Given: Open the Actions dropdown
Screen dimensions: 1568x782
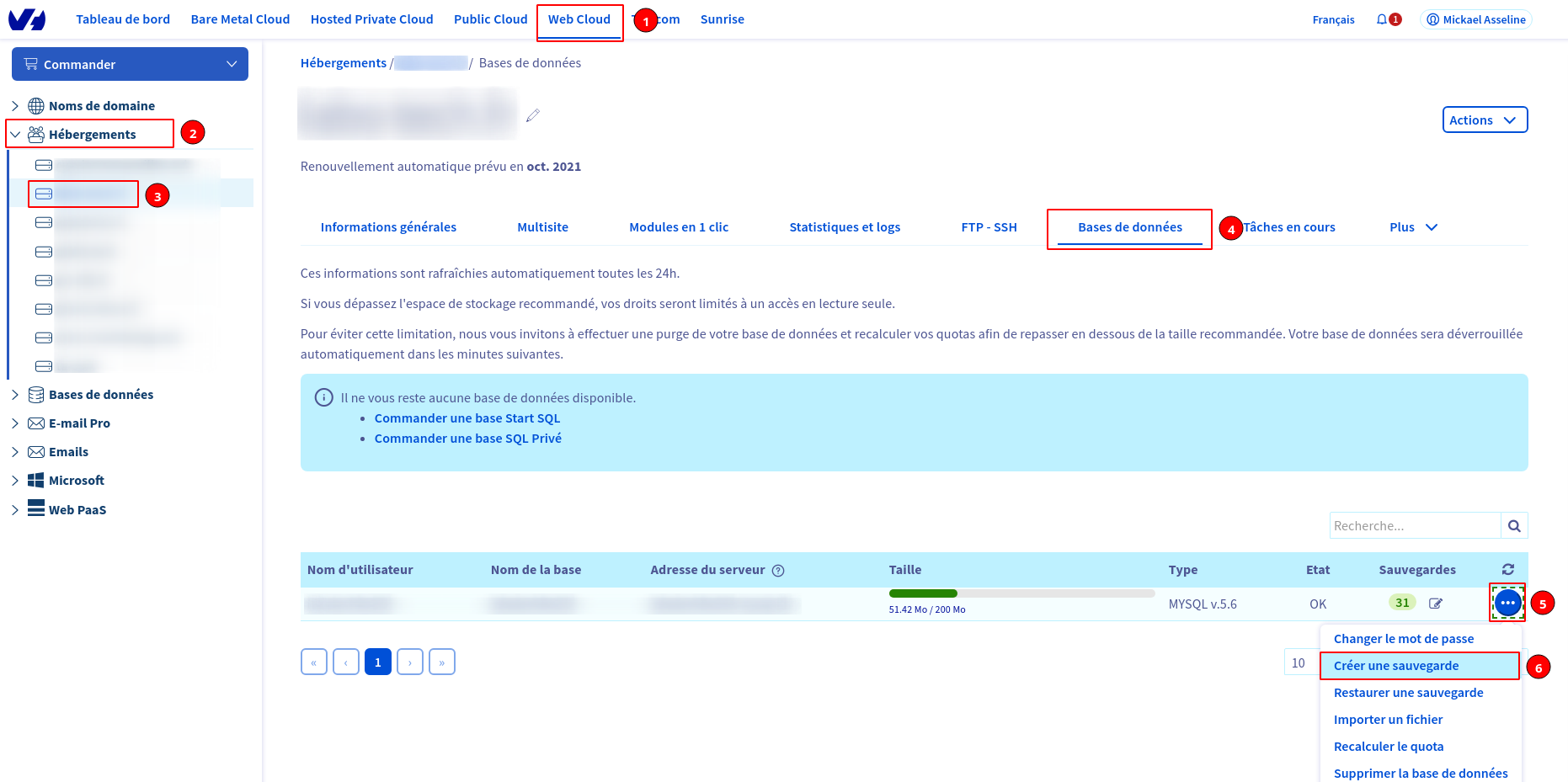Looking at the screenshot, I should pos(1484,120).
